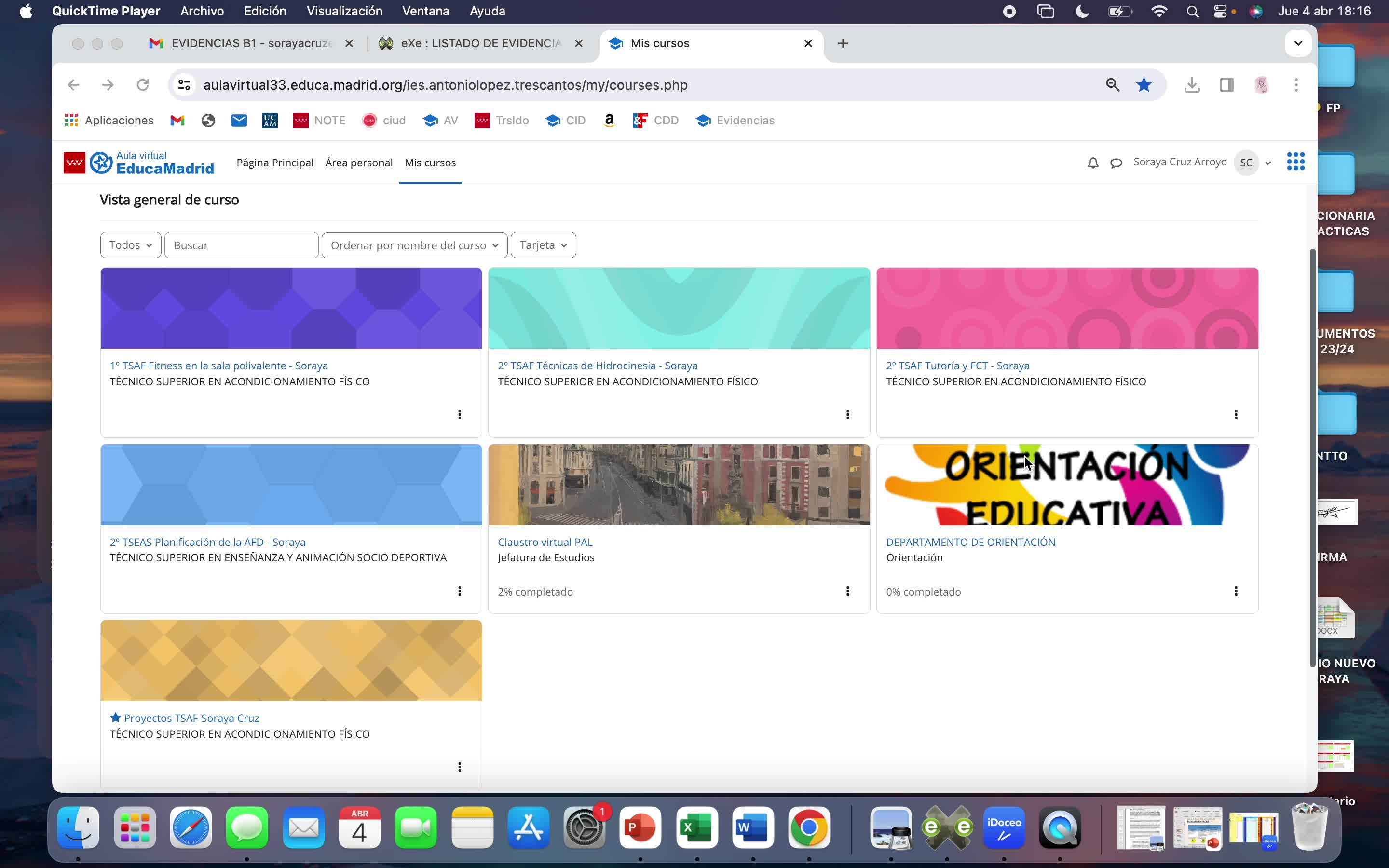Open the macOS Control Center toggles icon
This screenshot has width=1389, height=868.
[x=1220, y=12]
